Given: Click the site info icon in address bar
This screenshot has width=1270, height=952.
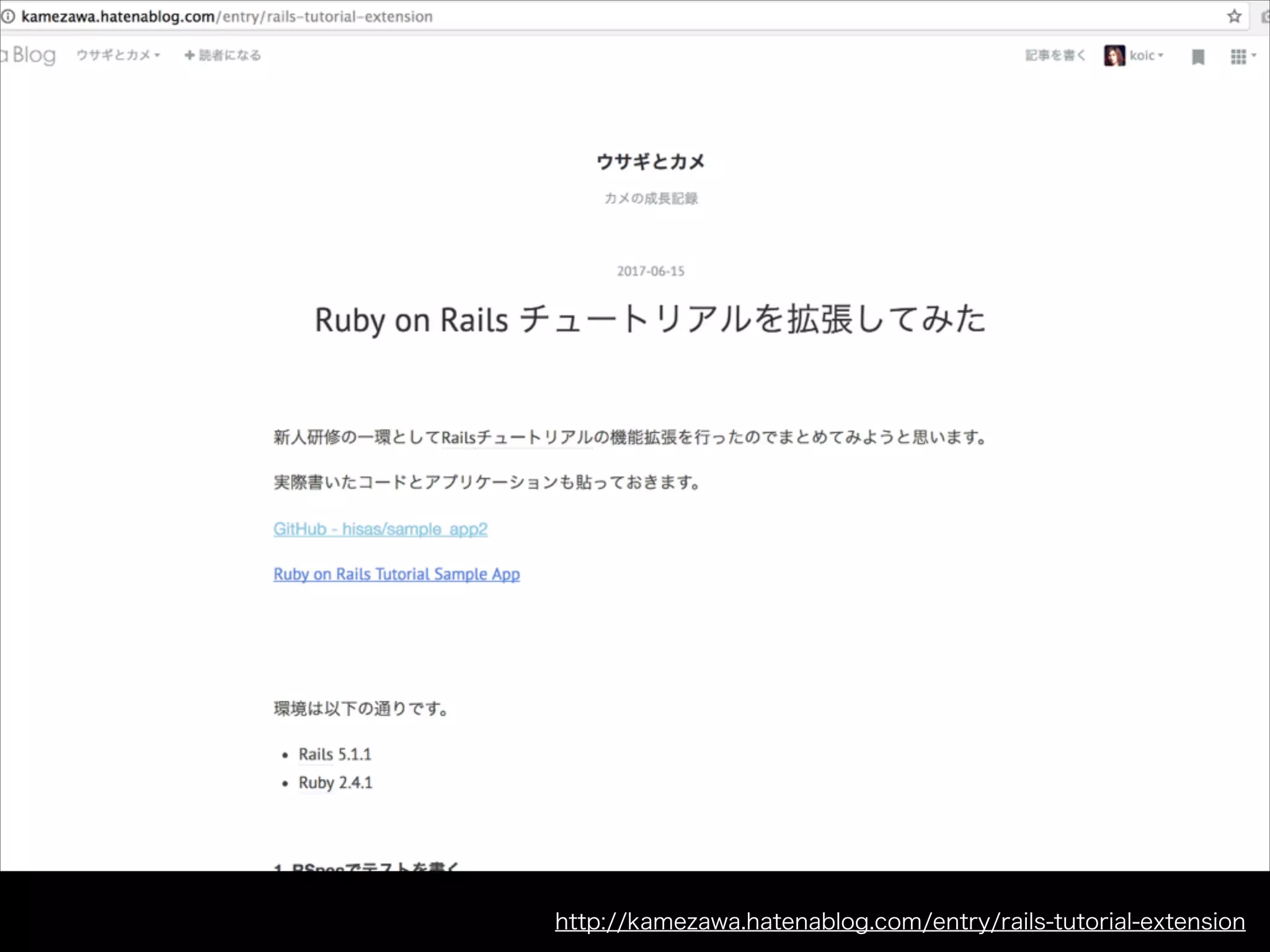Looking at the screenshot, I should 7,17.
